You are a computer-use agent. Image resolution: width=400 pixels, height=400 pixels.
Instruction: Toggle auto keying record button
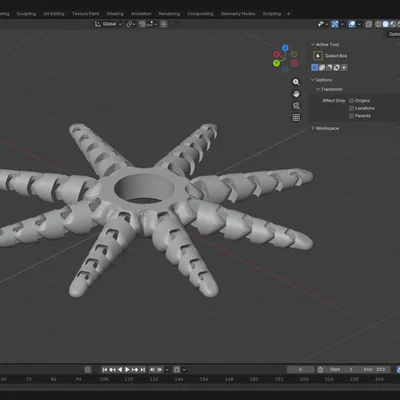click(x=88, y=369)
